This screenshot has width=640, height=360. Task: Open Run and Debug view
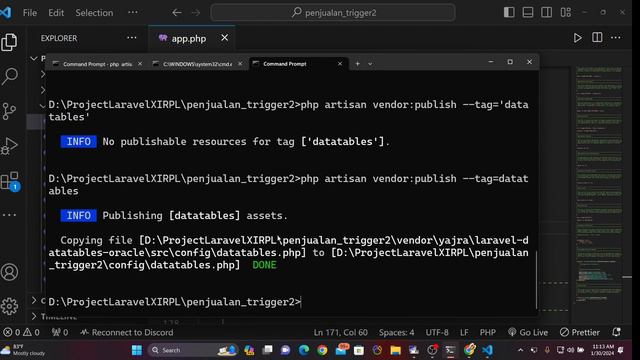tap(9, 146)
